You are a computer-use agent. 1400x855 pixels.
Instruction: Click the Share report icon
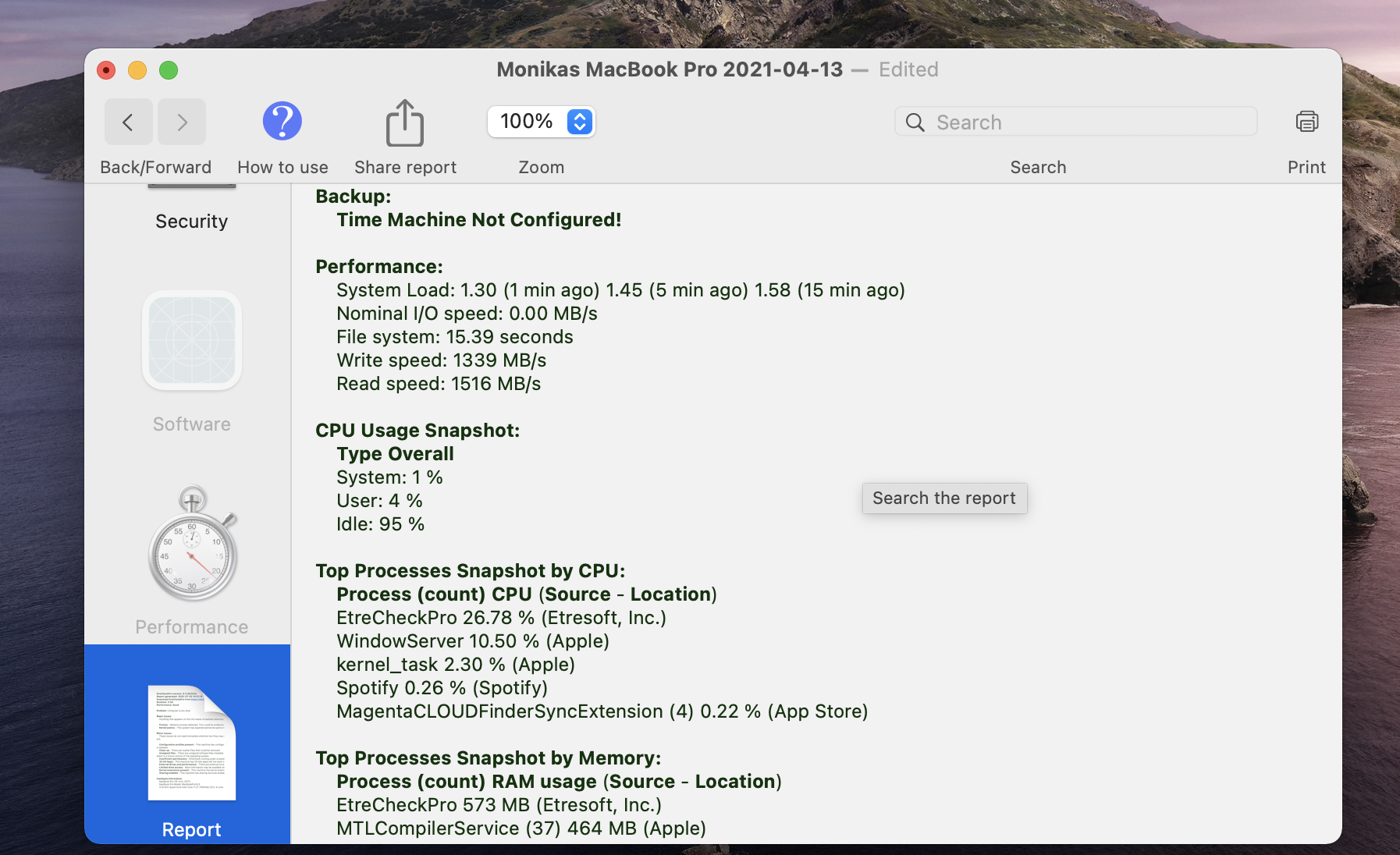pos(405,122)
